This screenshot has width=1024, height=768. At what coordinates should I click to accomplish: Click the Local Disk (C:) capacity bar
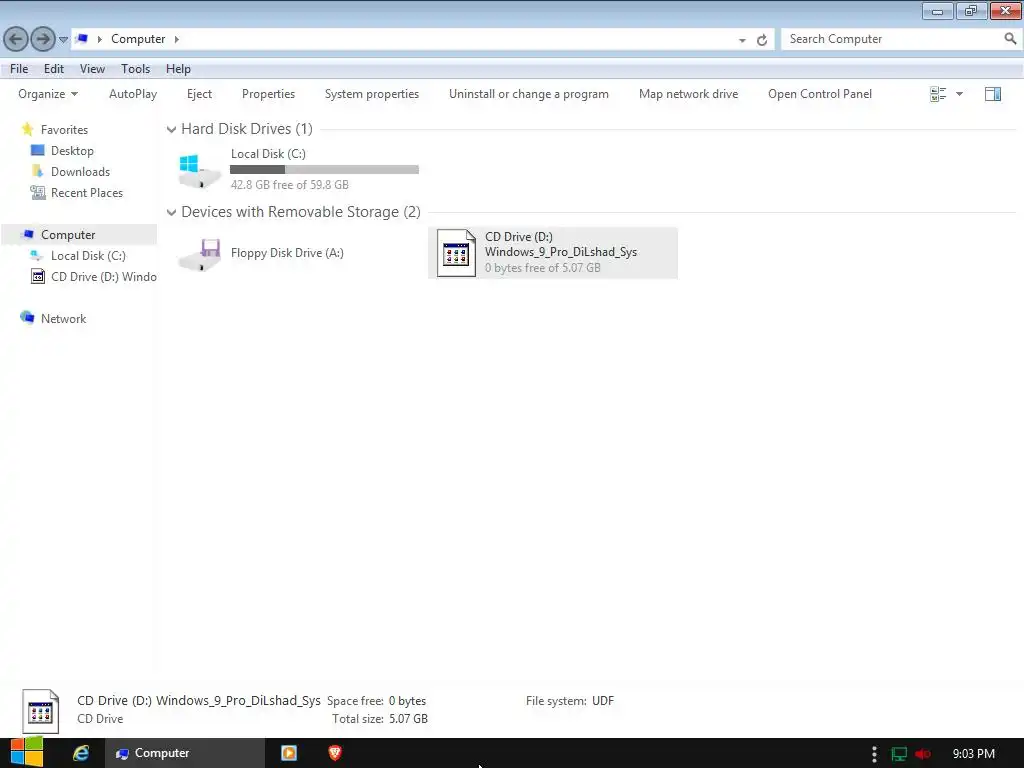click(x=324, y=170)
